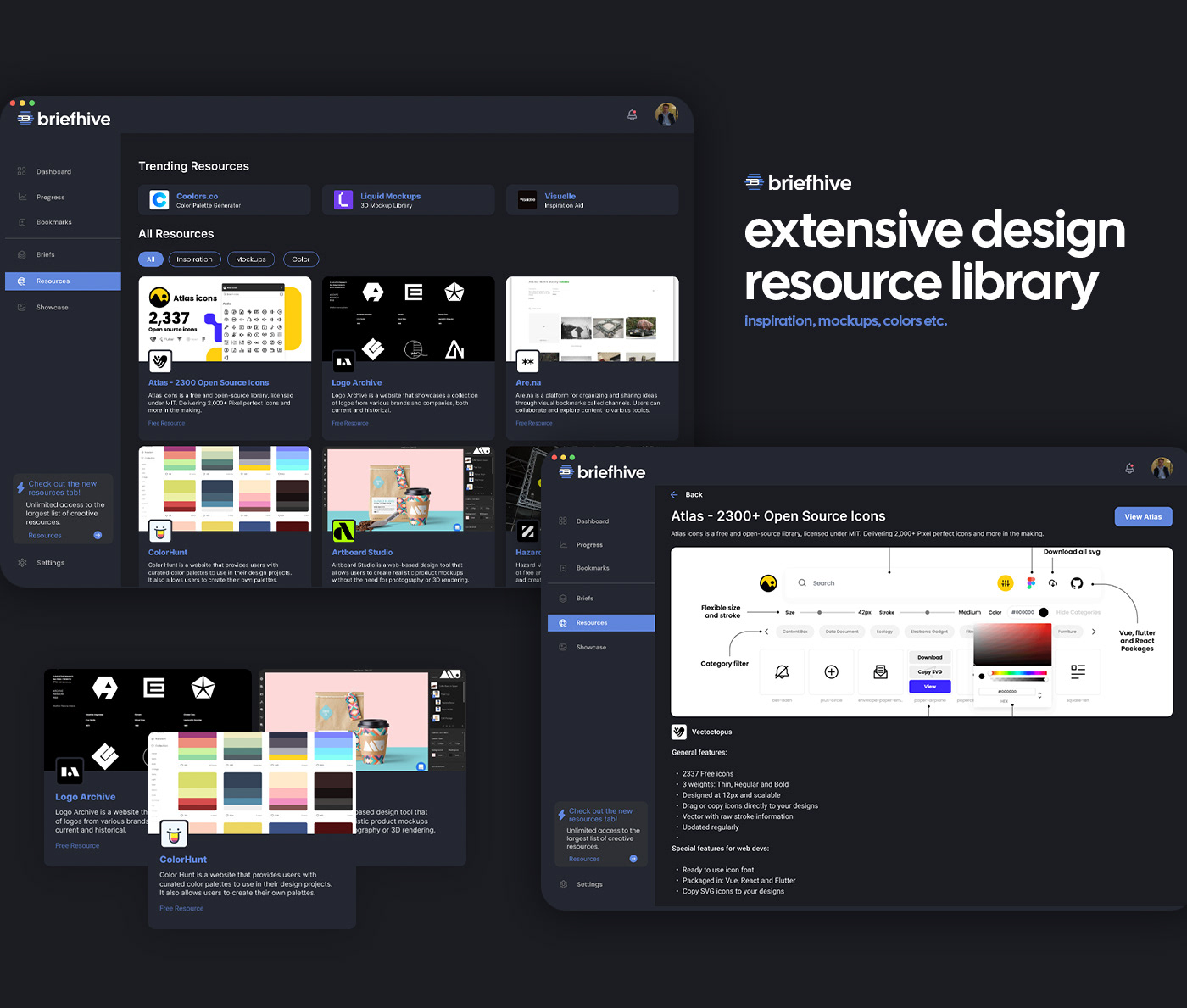Click the briefhive logo in resources list window
The height and width of the screenshot is (1008, 1187).
tap(64, 119)
